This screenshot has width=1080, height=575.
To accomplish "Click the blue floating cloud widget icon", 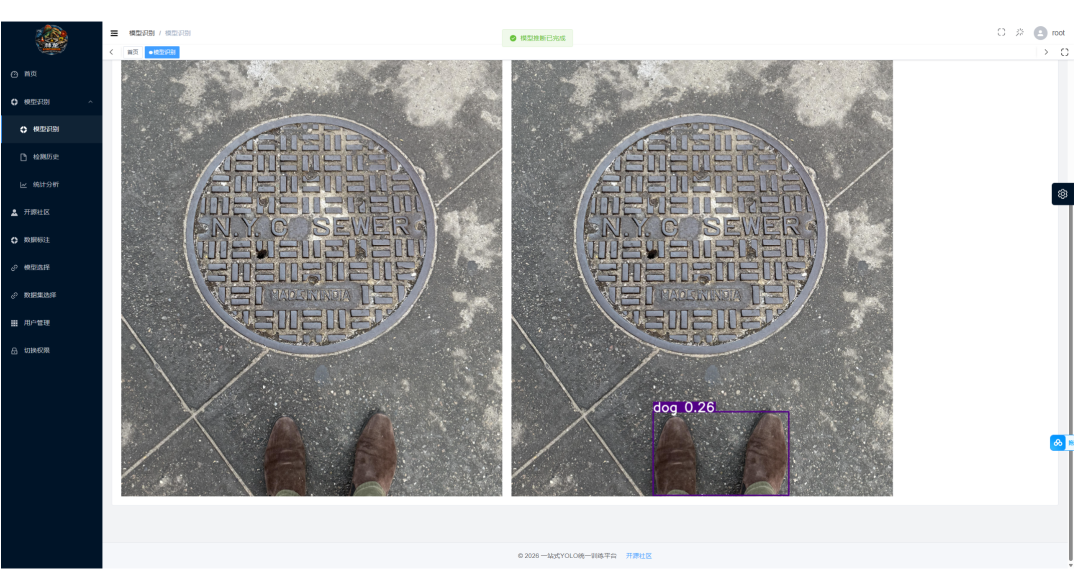I will coord(1058,443).
